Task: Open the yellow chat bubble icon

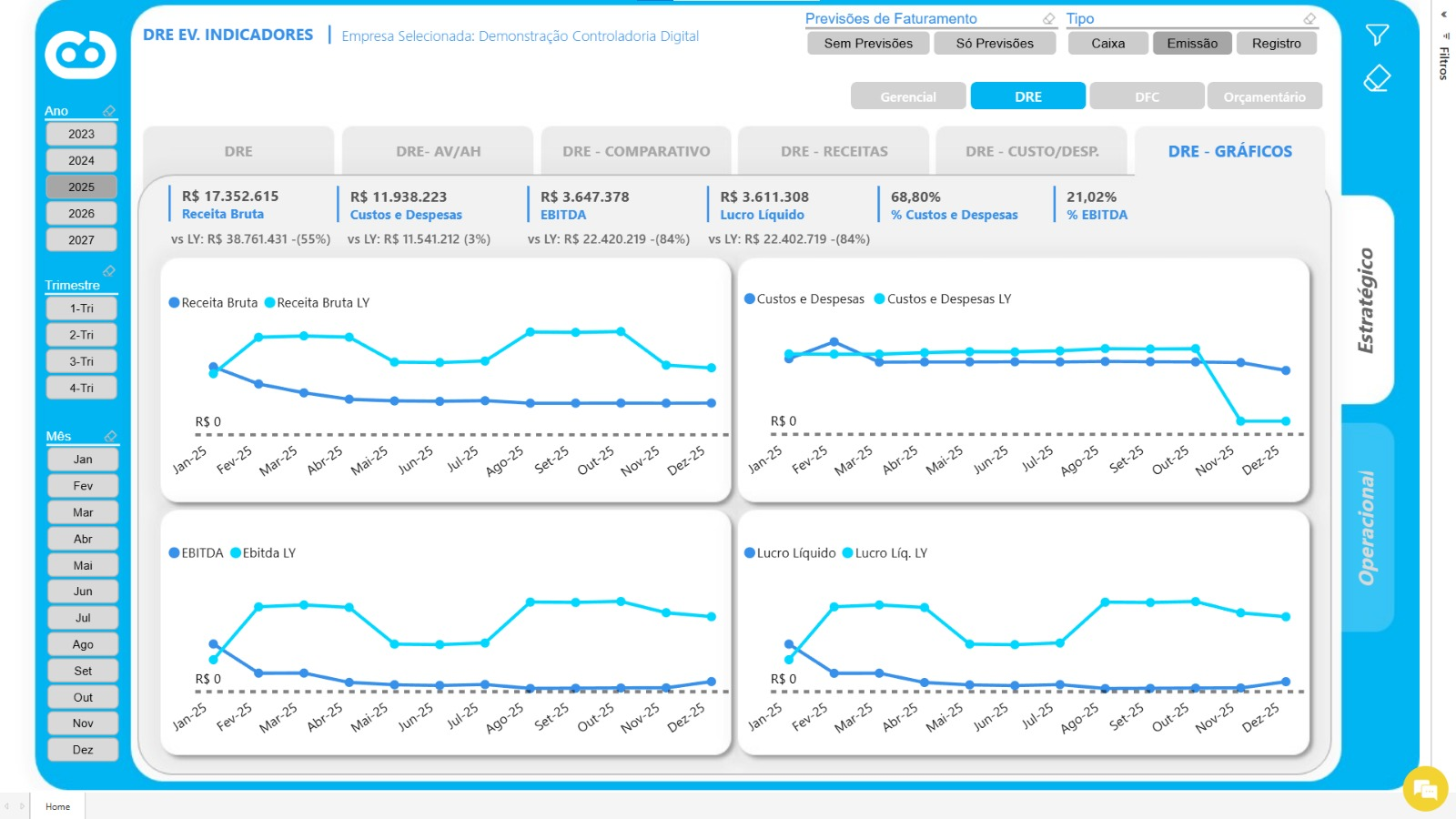Action: point(1425,788)
